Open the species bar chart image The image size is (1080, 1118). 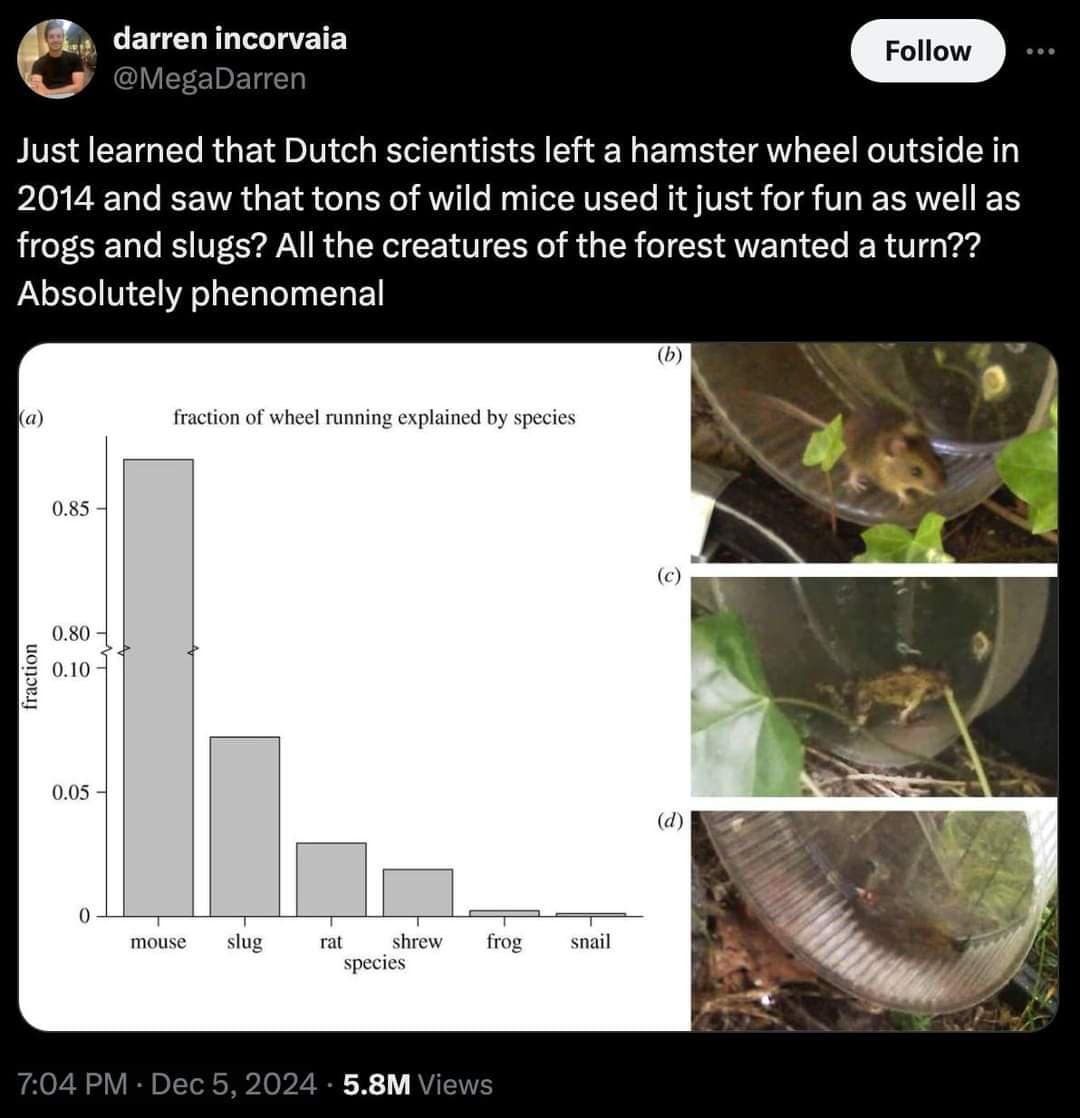point(350,685)
